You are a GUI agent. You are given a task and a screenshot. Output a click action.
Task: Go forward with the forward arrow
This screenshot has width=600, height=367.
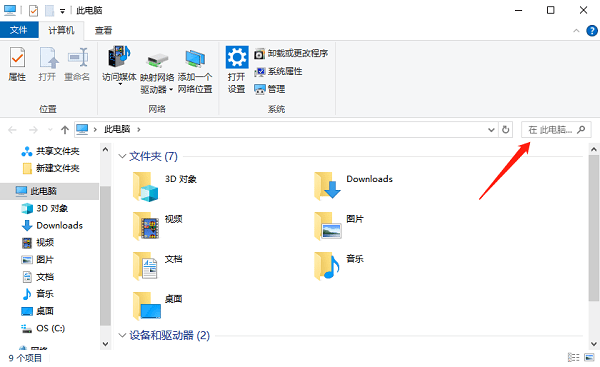tap(33, 130)
